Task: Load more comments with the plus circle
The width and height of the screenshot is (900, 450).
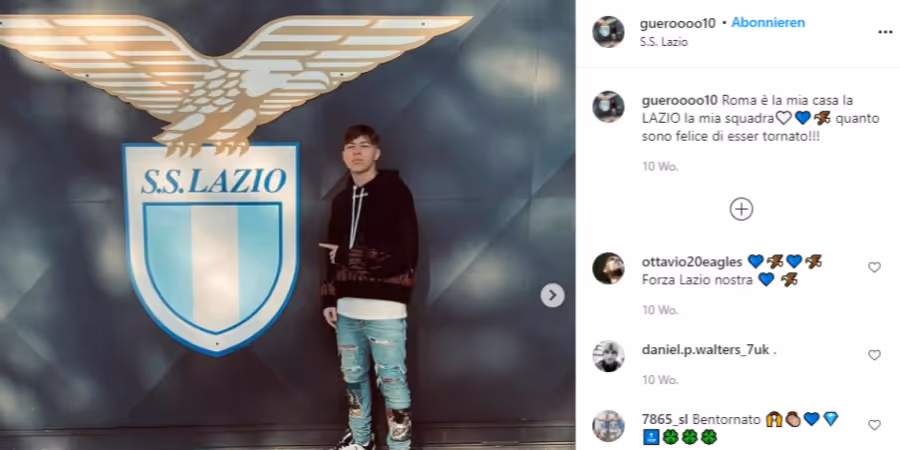Action: pyautogui.click(x=741, y=209)
